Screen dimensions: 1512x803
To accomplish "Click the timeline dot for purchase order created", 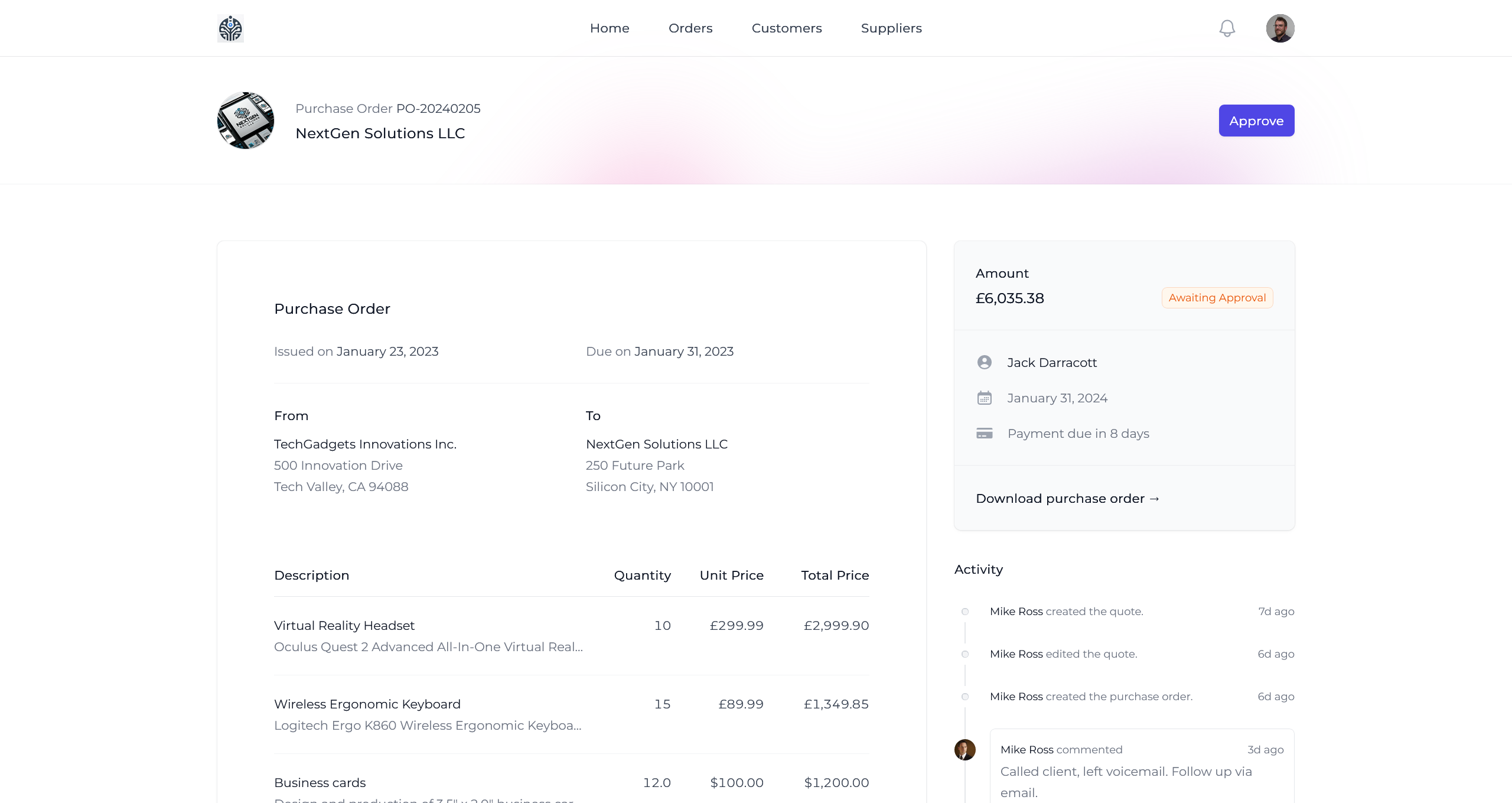I will (964, 697).
